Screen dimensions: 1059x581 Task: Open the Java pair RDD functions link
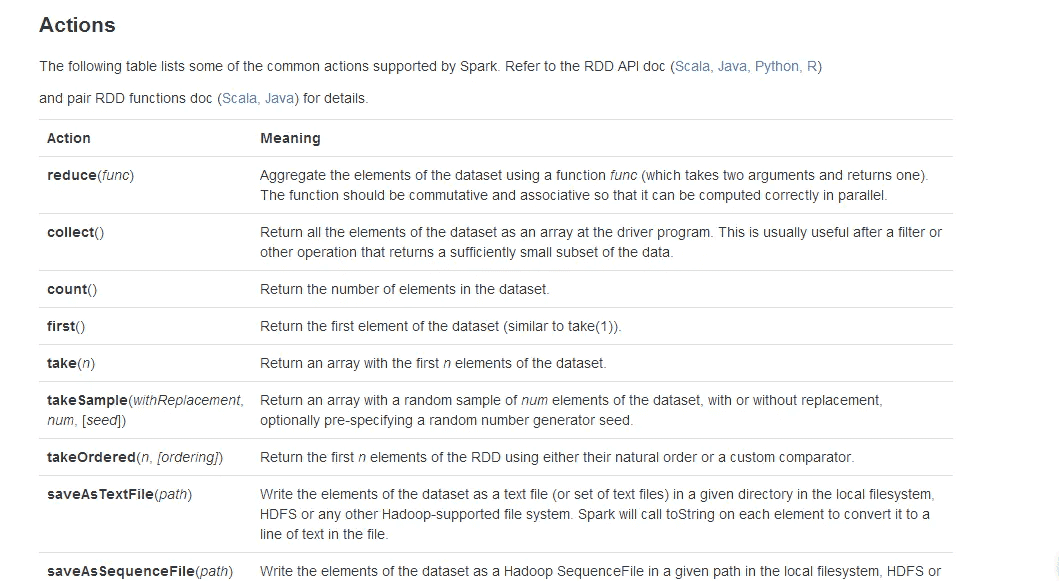pos(279,98)
